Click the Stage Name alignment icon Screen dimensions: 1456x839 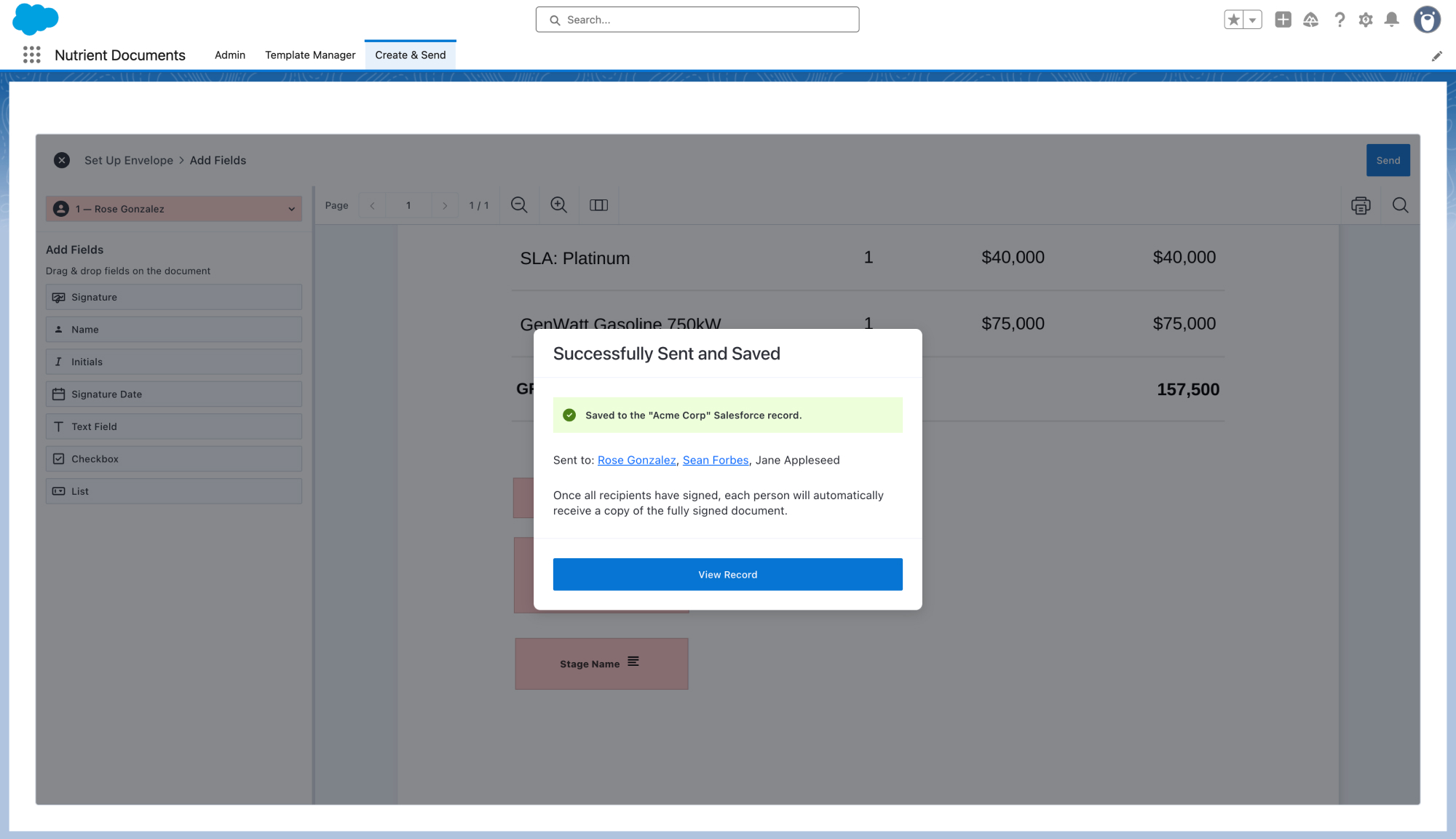(x=633, y=661)
